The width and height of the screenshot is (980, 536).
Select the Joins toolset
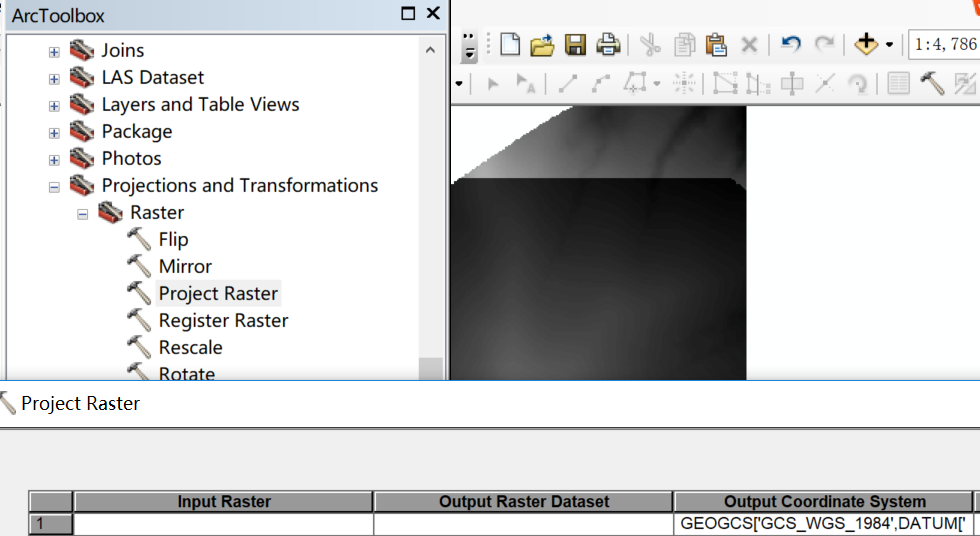(x=122, y=50)
